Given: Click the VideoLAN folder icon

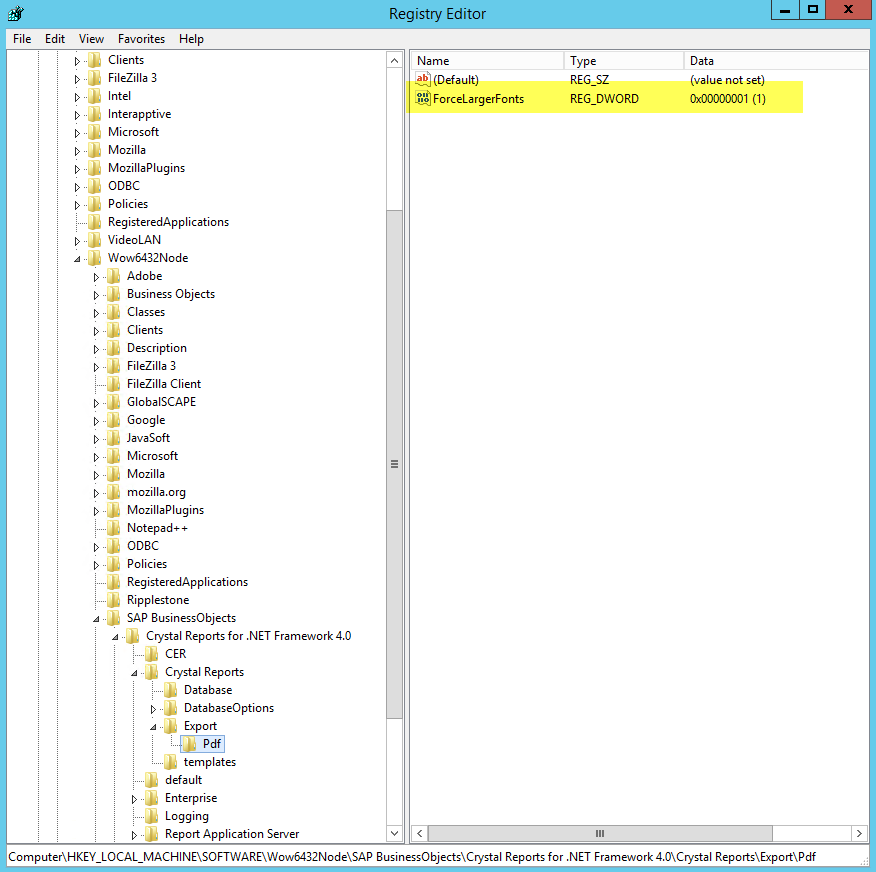Looking at the screenshot, I should tap(94, 240).
